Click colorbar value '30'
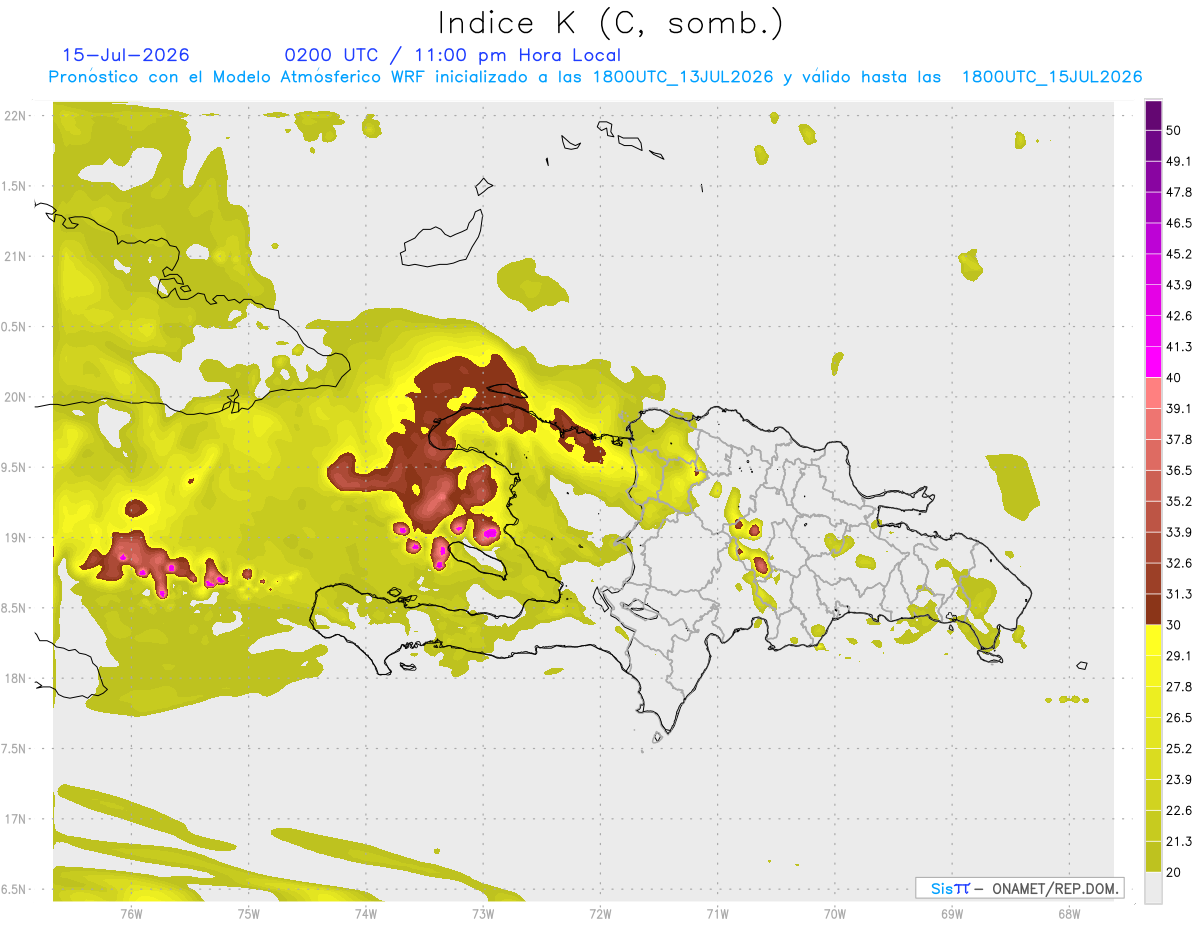This screenshot has height=927, width=1200. (1174, 625)
